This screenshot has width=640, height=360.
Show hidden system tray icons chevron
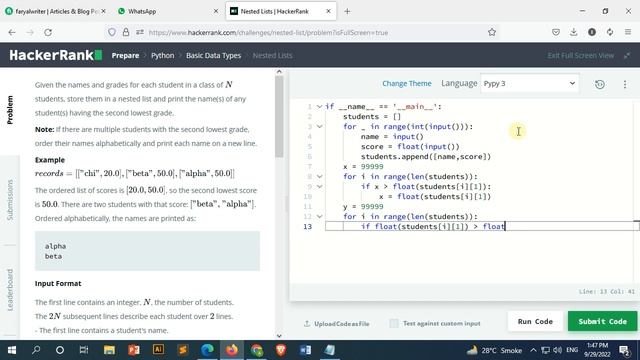(x=533, y=350)
